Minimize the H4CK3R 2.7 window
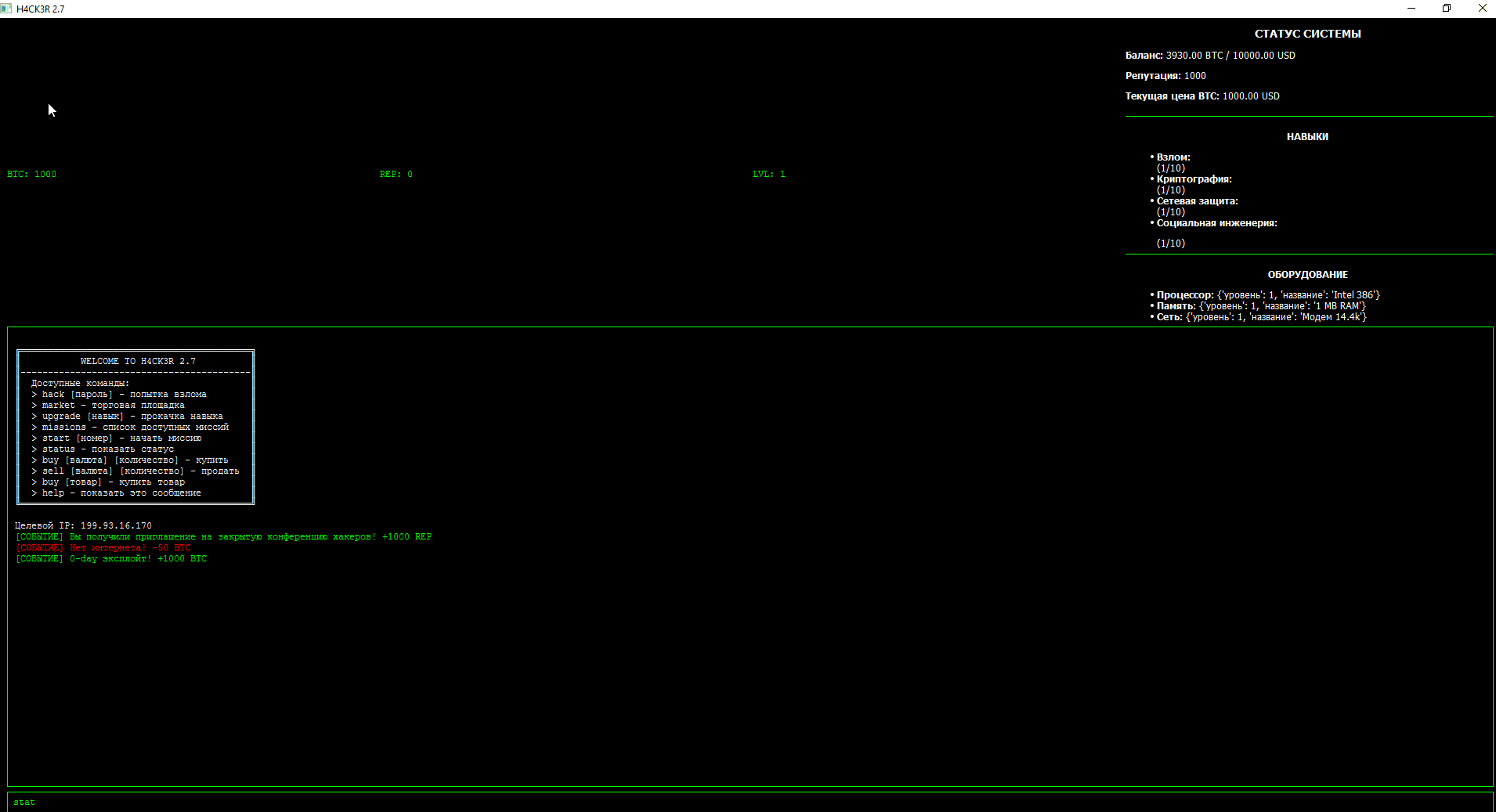1496x812 pixels. tap(1411, 9)
